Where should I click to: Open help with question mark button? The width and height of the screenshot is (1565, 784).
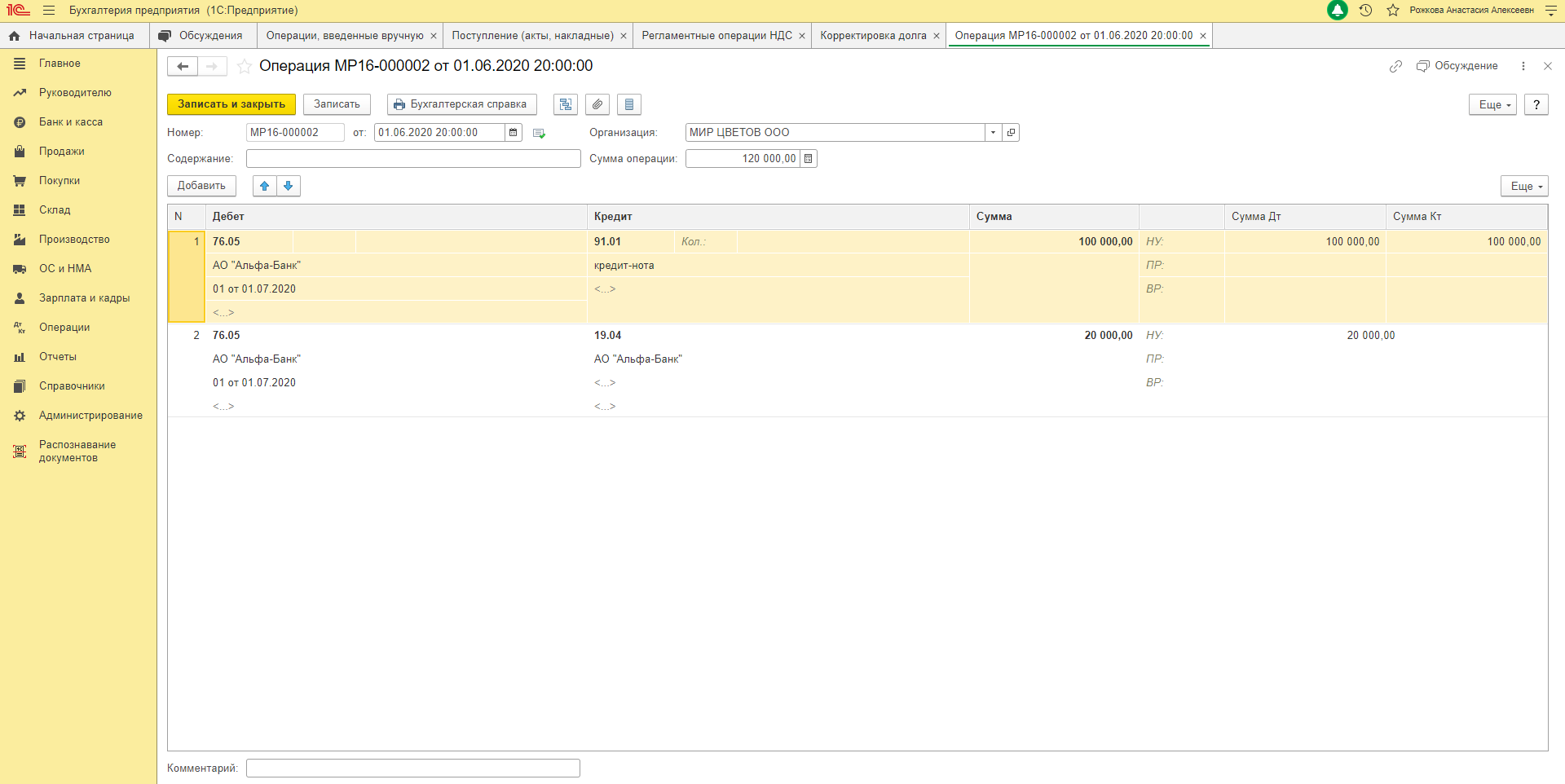point(1536,104)
